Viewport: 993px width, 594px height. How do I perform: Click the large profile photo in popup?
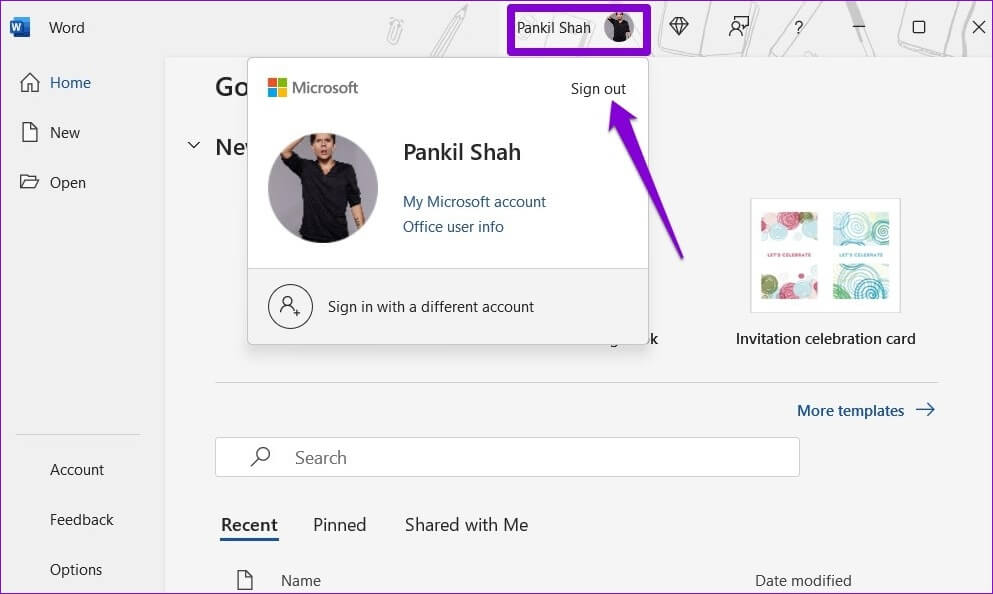point(323,187)
